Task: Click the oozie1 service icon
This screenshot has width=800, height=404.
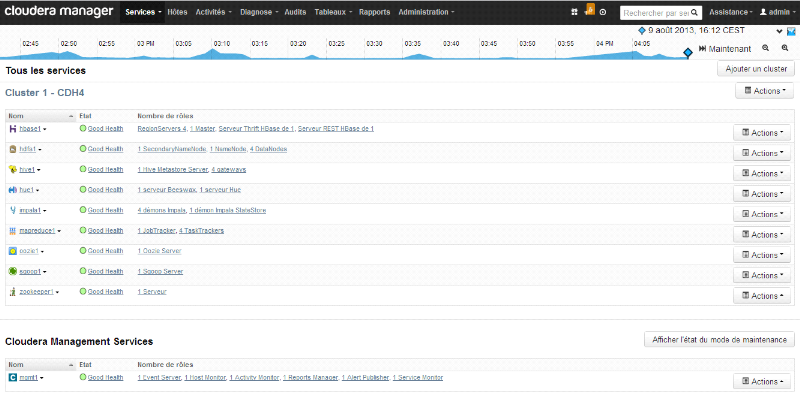Action: coord(13,251)
